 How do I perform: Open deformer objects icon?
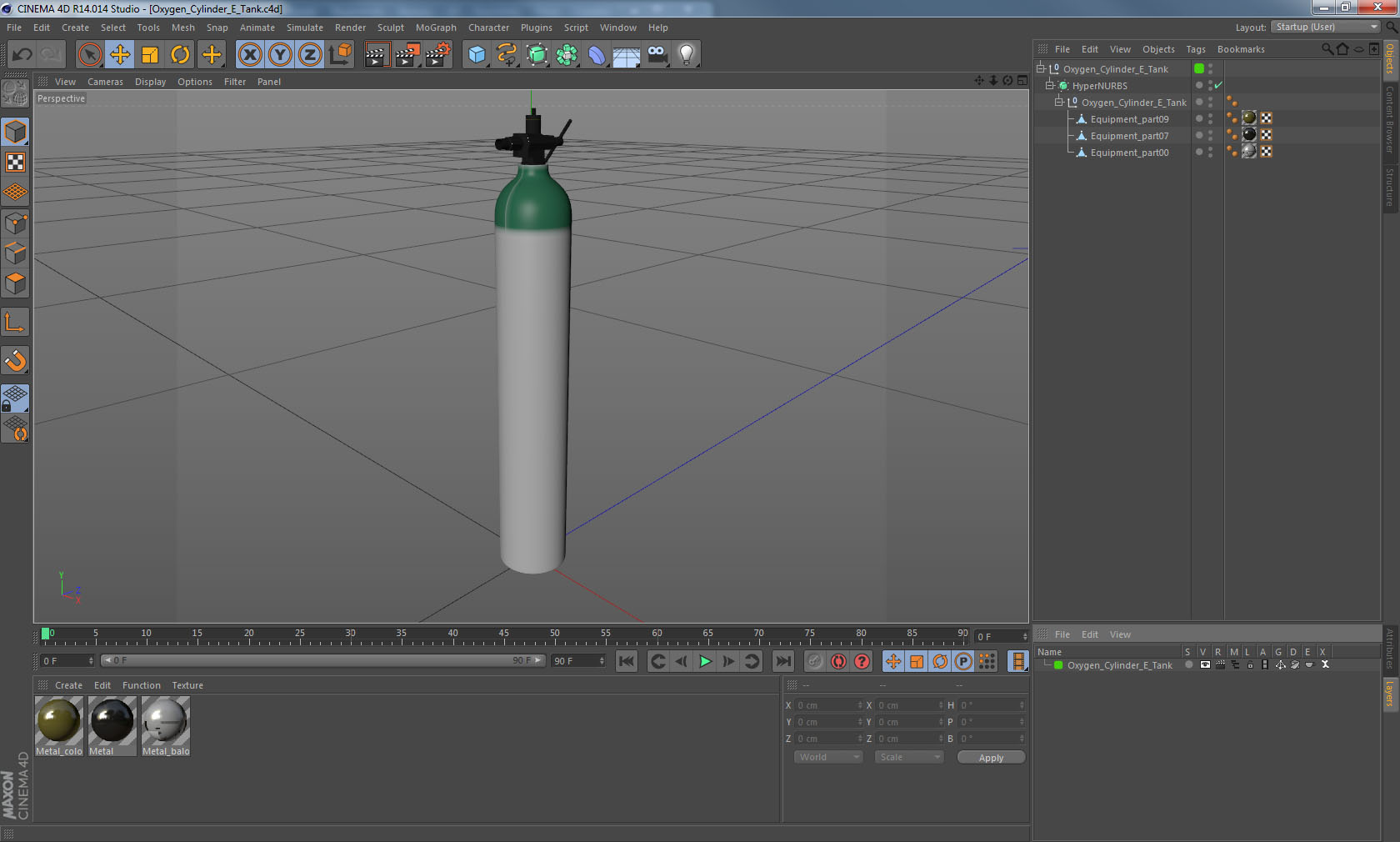coord(597,55)
